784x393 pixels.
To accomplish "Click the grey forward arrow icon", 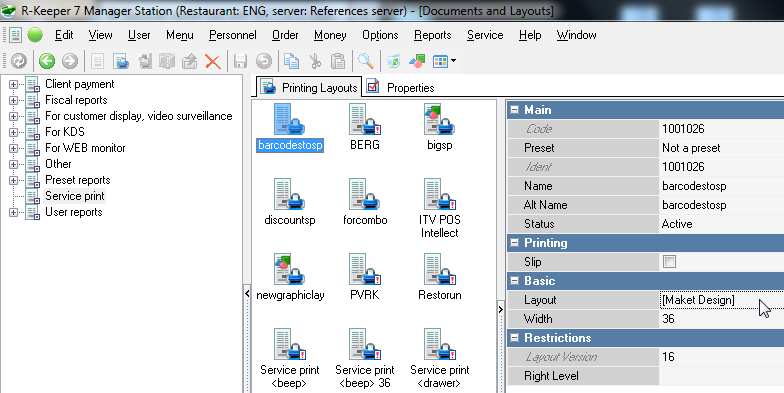I will tap(70, 61).
